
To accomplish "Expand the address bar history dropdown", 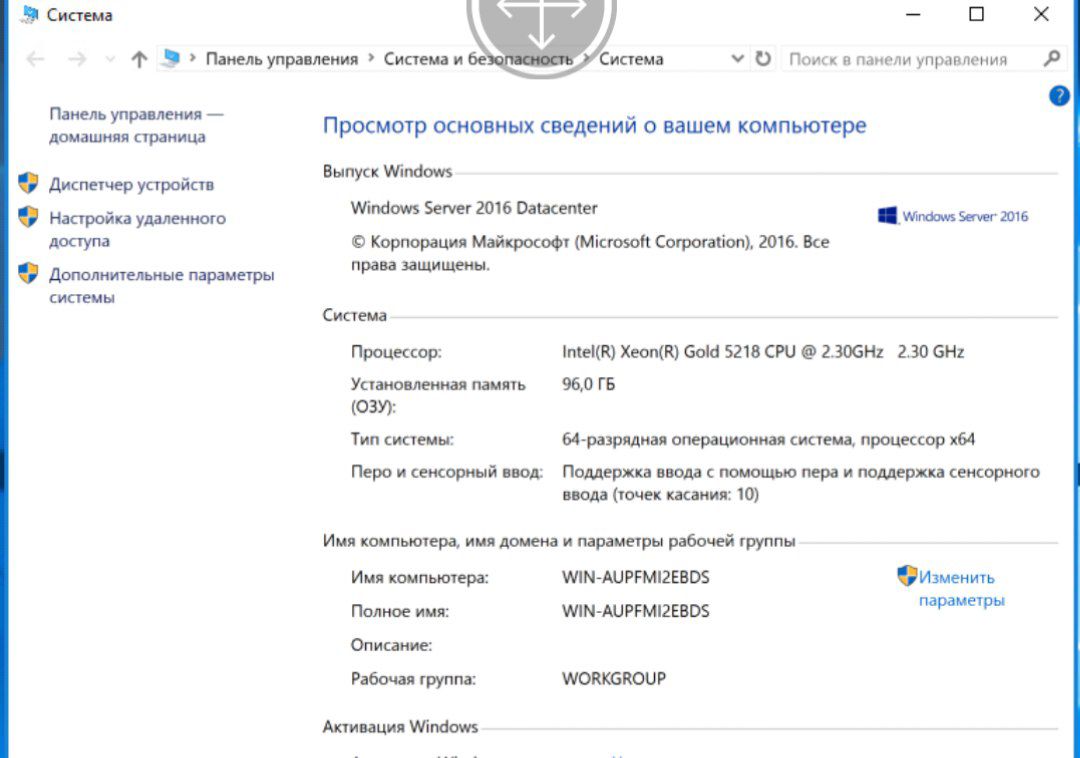I will [x=737, y=59].
